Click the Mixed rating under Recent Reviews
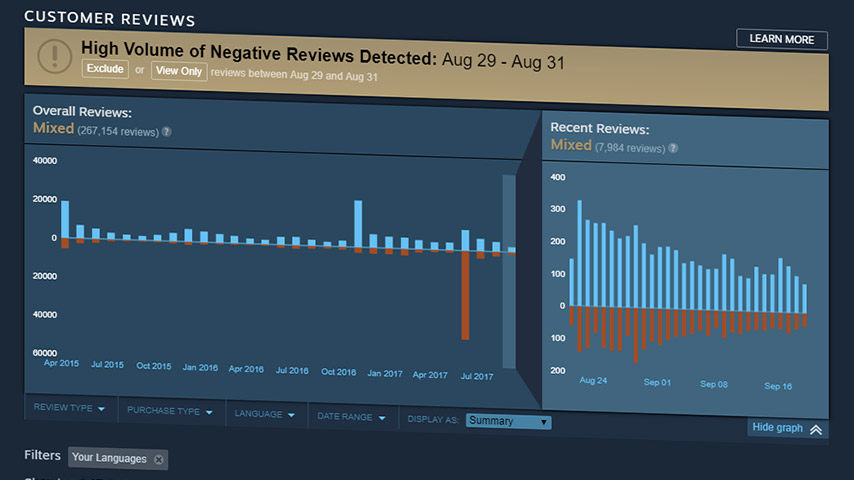 pos(571,145)
